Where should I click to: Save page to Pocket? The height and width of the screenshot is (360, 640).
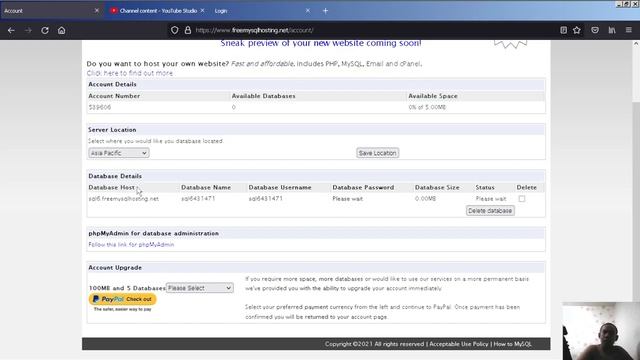tap(595, 30)
